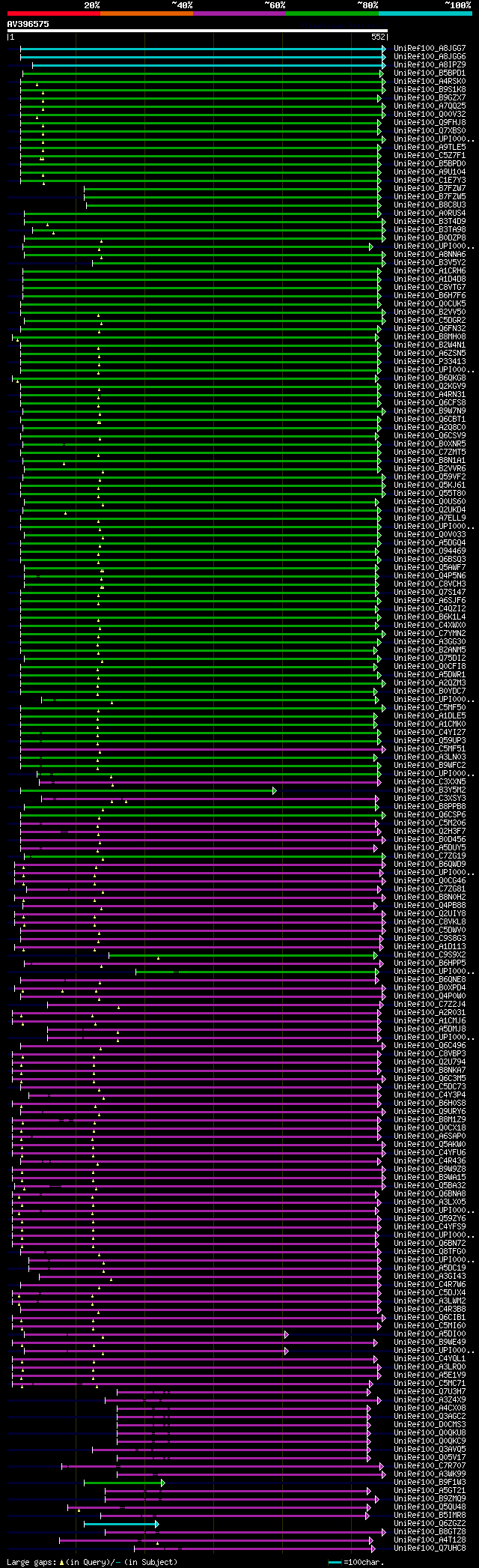The image size is (479, 1568).
Task: Click the UniRef100_B5BPD0 label
Action: [430, 164]
